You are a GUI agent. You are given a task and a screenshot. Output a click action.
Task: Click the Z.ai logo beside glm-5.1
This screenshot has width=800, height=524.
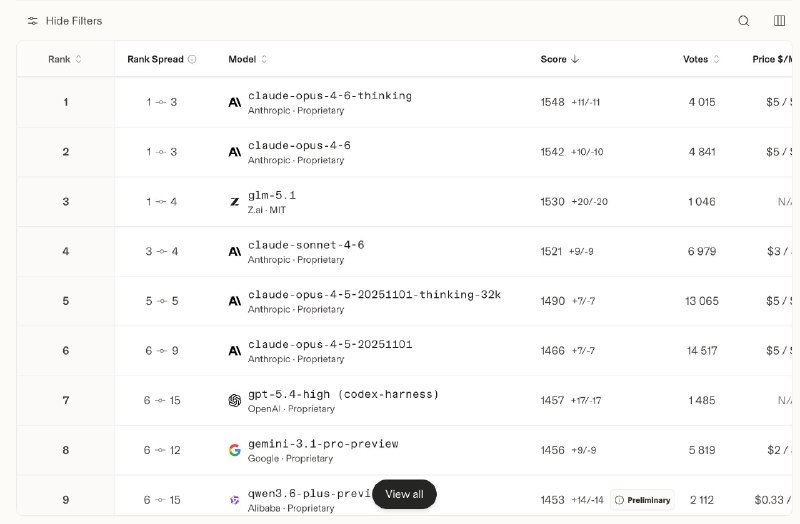coord(234,202)
